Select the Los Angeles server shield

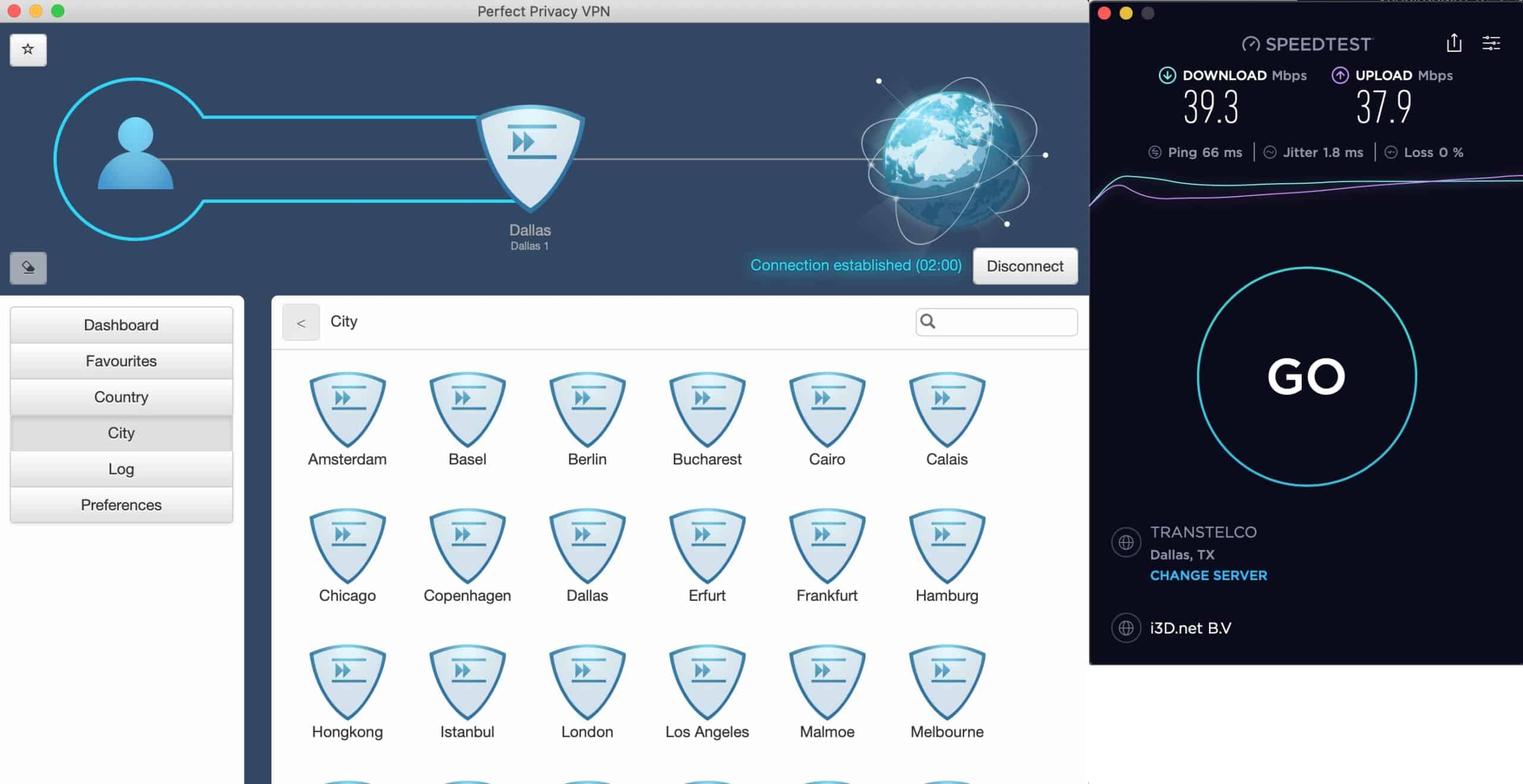click(707, 682)
